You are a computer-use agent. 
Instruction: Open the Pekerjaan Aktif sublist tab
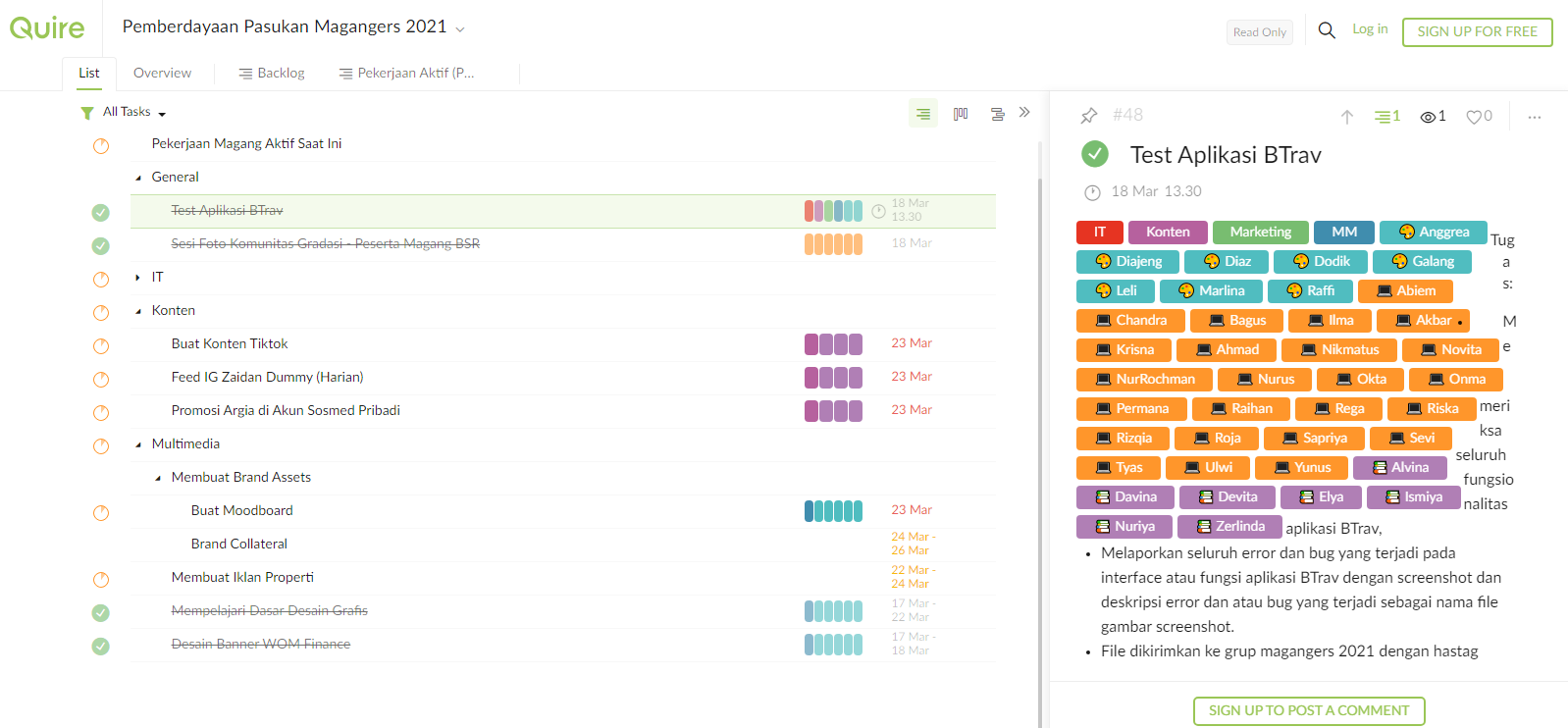[406, 74]
